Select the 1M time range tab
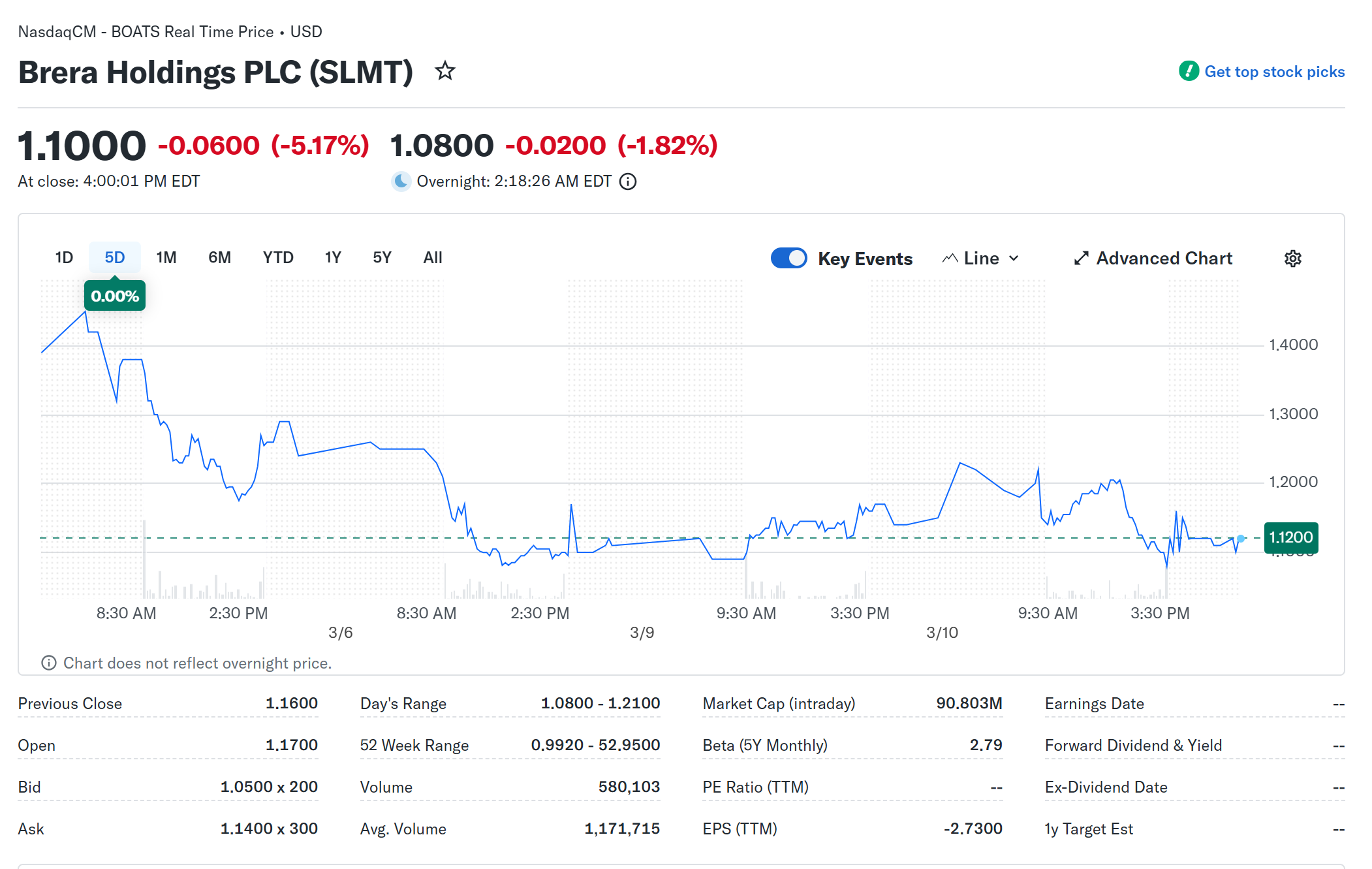 click(x=166, y=258)
